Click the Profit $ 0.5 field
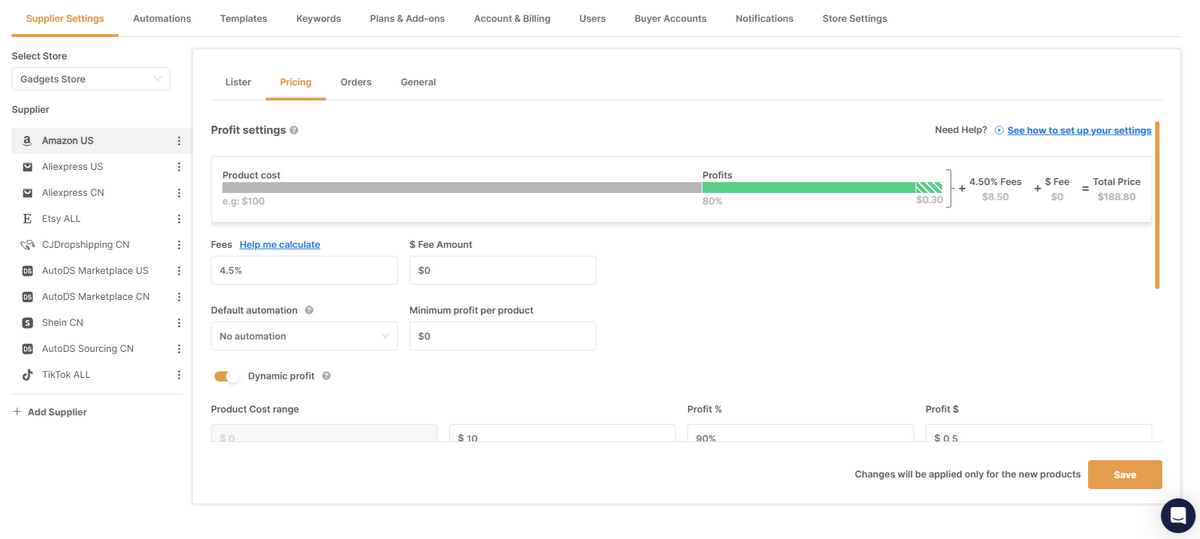 pos(1039,433)
